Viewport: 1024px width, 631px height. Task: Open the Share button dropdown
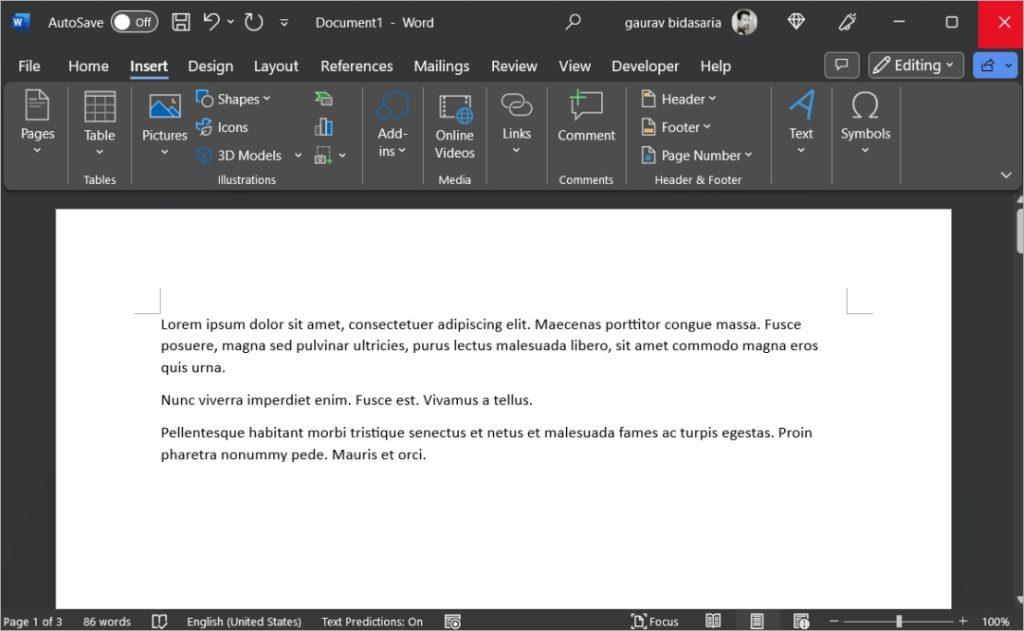click(1009, 65)
